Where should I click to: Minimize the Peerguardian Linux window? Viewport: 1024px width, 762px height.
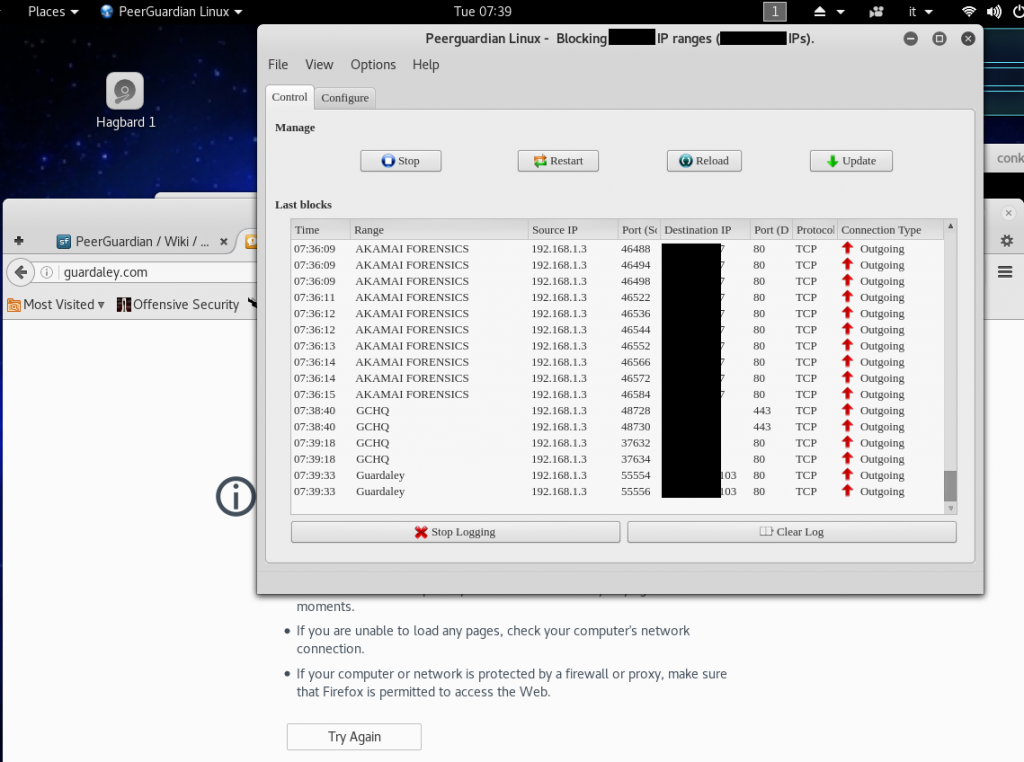910,39
